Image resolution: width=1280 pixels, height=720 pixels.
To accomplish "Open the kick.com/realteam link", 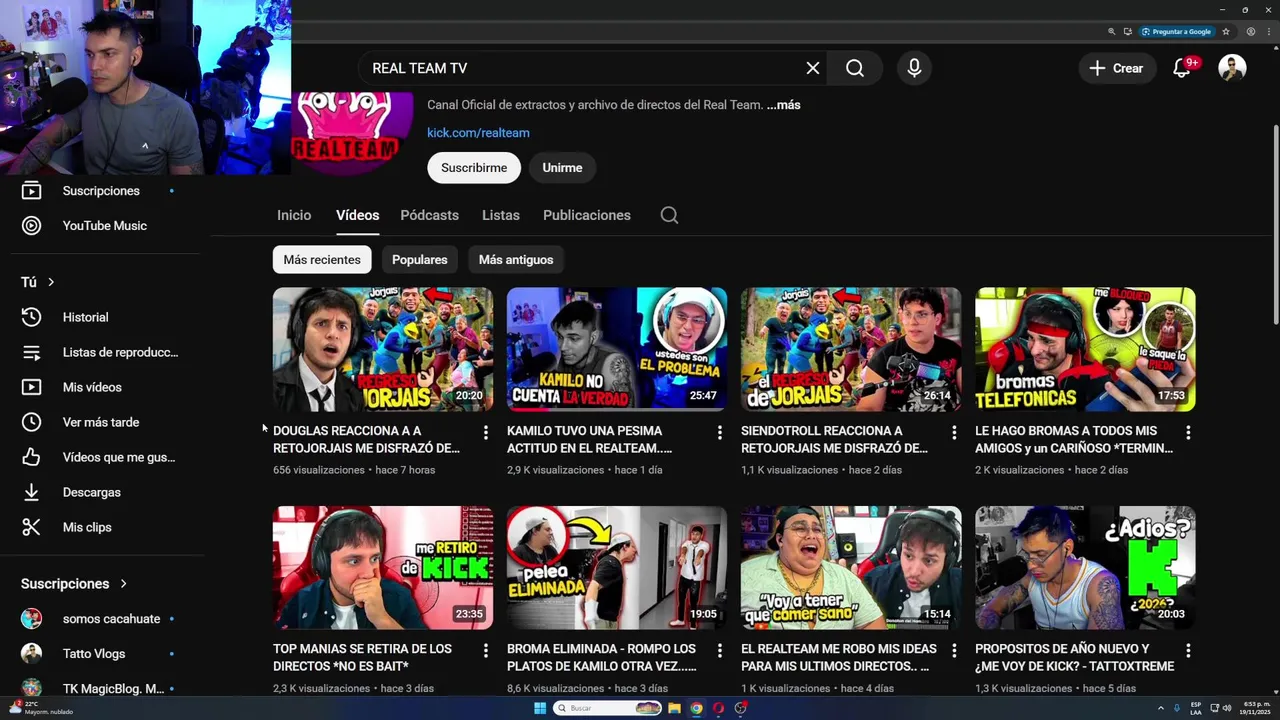I will (x=478, y=133).
